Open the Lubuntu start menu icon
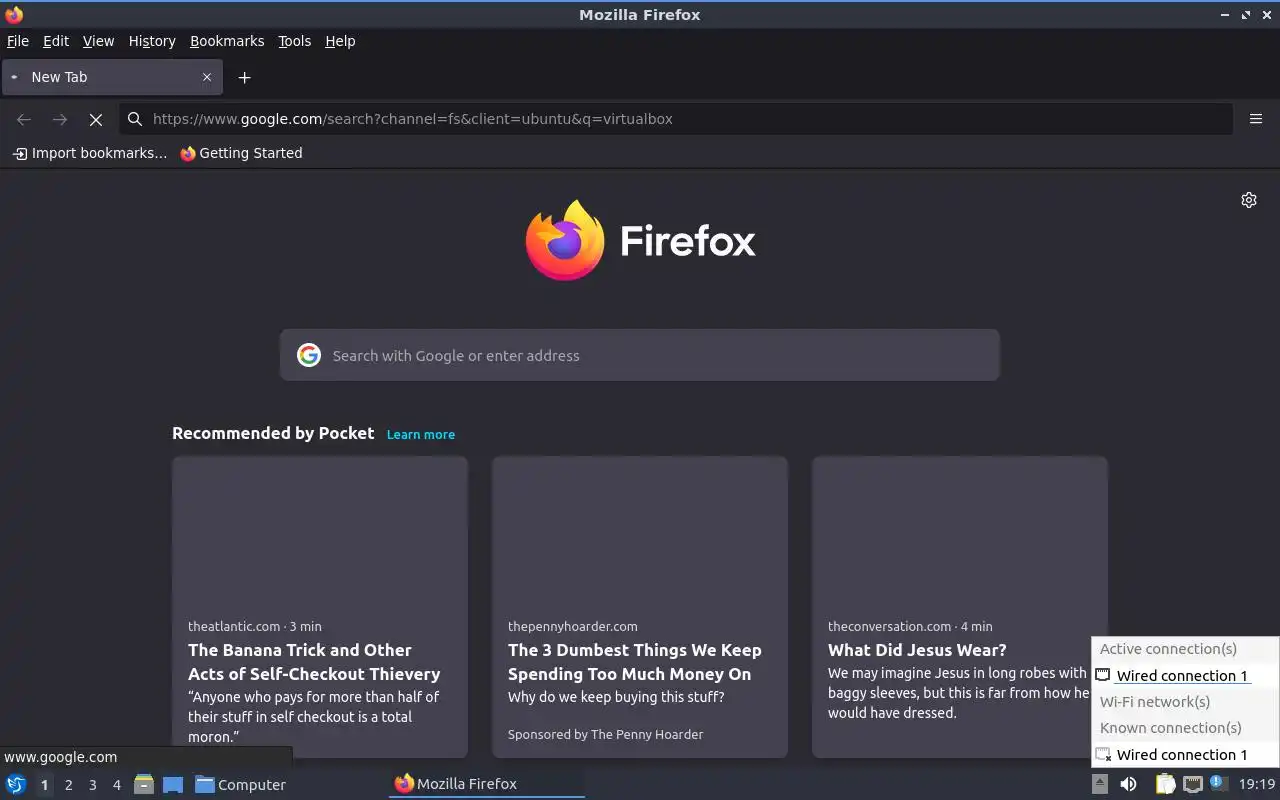1280x800 pixels. [x=15, y=784]
